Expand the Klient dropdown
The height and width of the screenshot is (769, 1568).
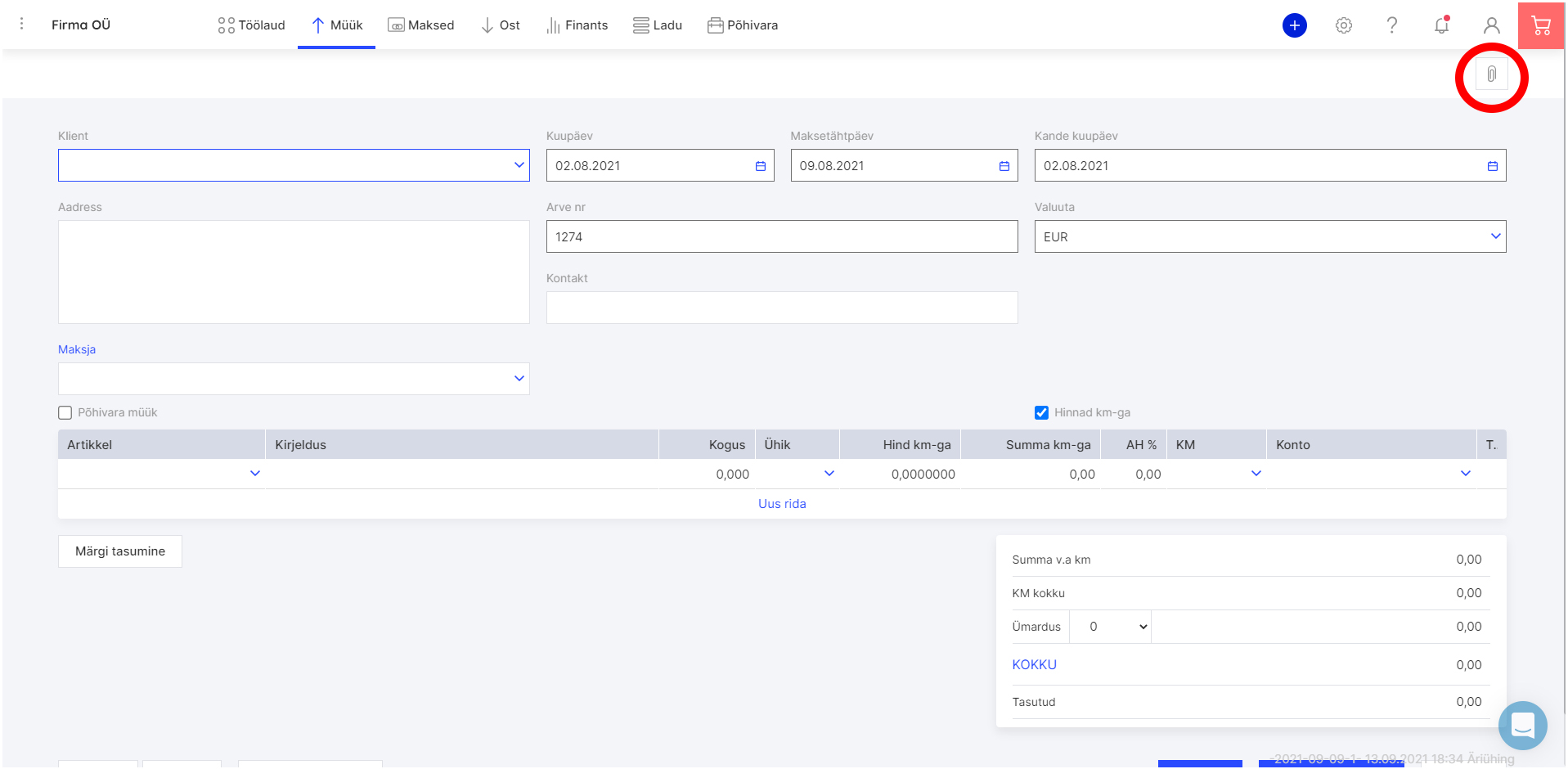pyautogui.click(x=519, y=165)
